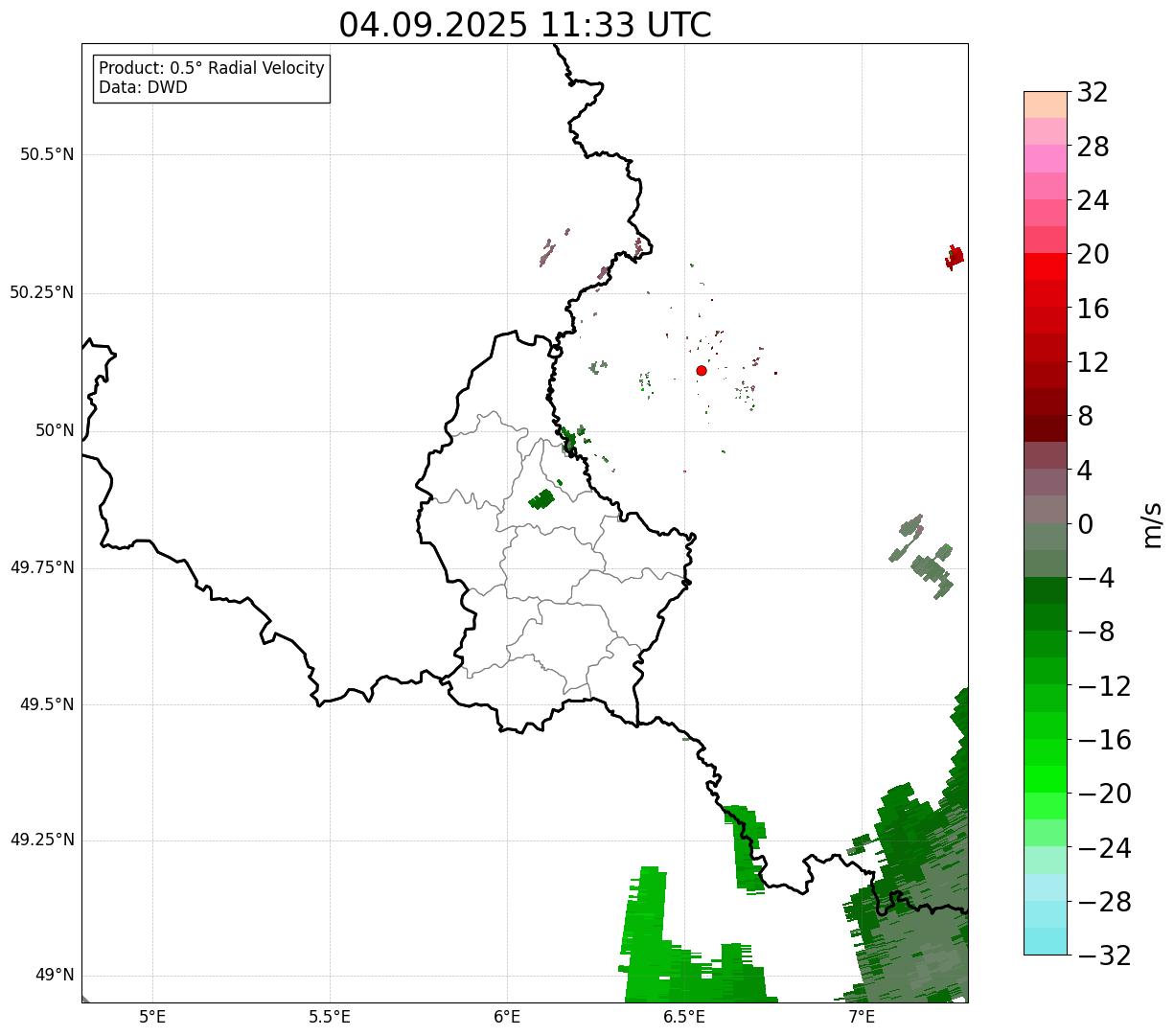Click colorbar tick label 4
Image resolution: width=1174 pixels, height=1036 pixels.
click(x=1085, y=471)
